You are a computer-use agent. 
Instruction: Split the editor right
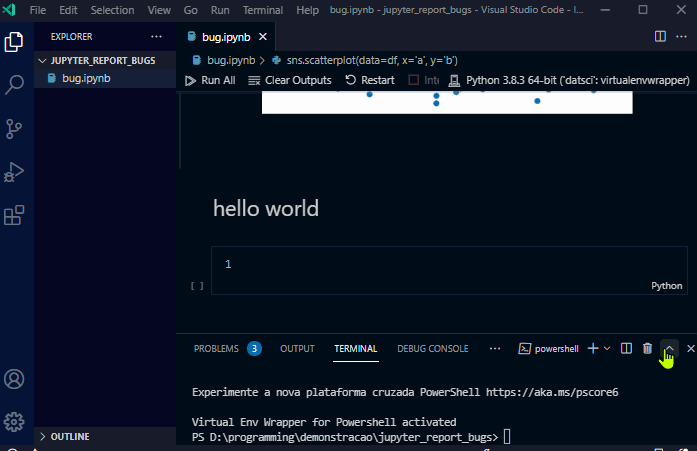(x=660, y=36)
